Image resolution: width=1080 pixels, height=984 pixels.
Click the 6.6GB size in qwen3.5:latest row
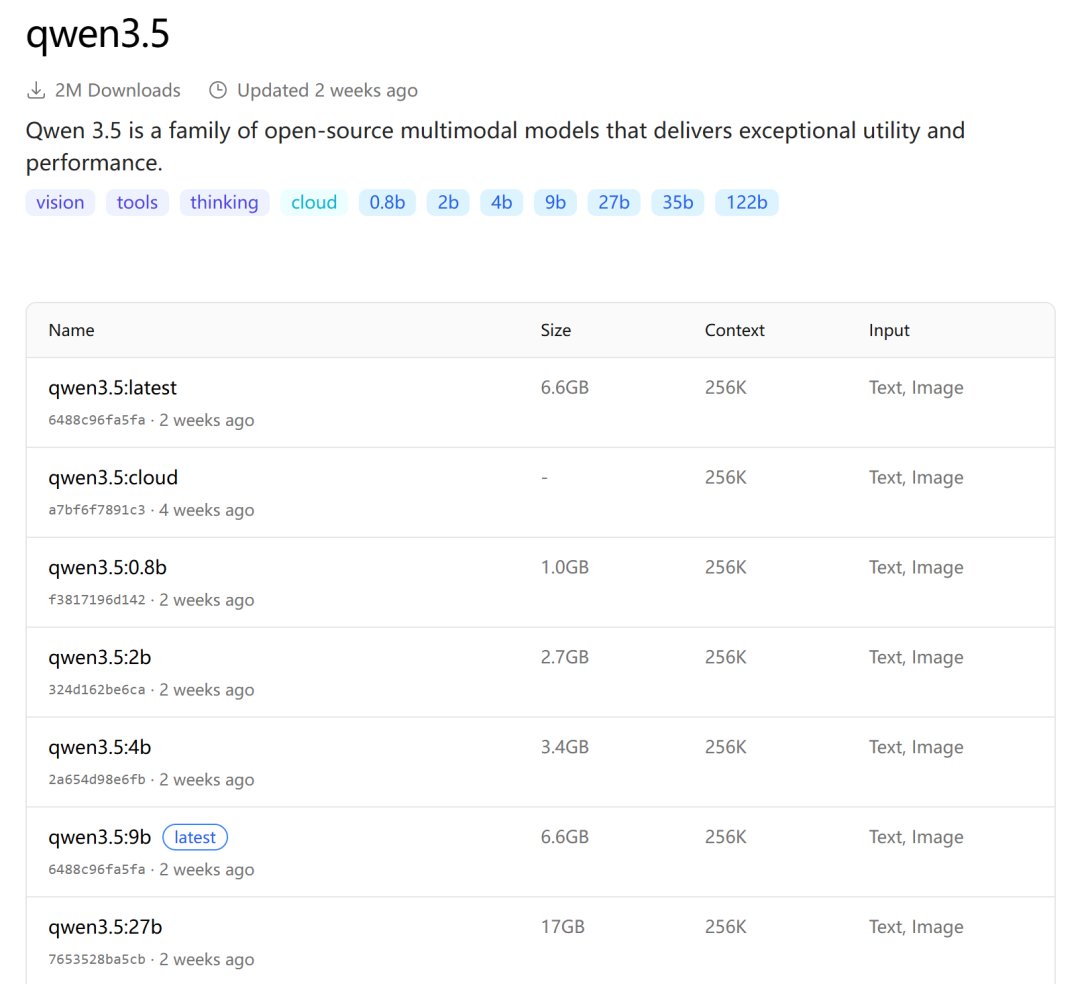[565, 388]
